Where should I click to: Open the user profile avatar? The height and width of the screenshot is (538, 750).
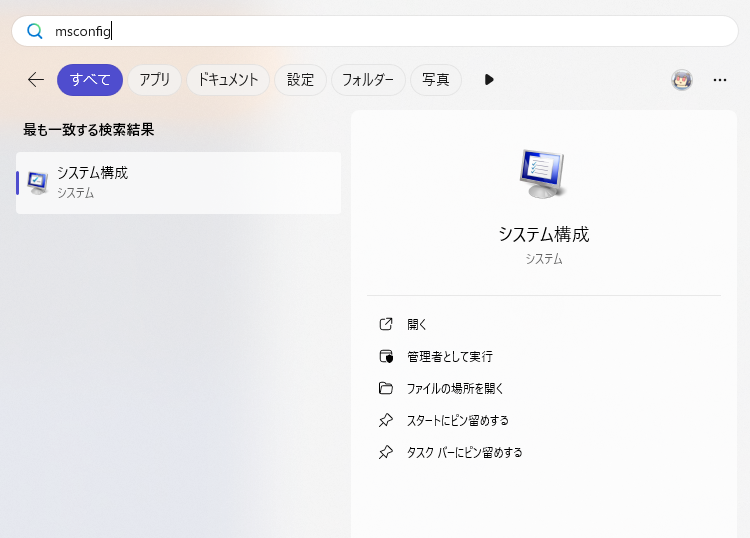point(682,80)
